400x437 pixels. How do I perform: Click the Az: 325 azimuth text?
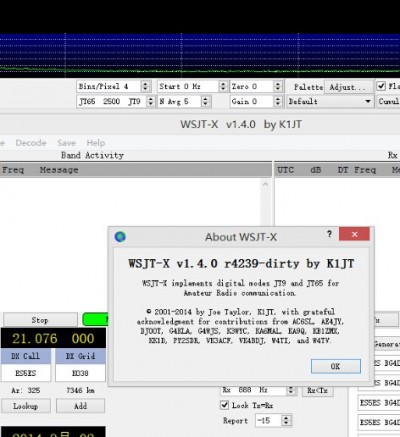[x=25, y=390]
